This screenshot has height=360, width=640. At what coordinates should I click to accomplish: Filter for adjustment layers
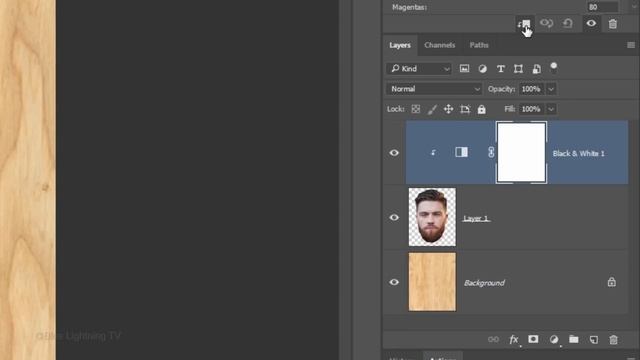482,69
